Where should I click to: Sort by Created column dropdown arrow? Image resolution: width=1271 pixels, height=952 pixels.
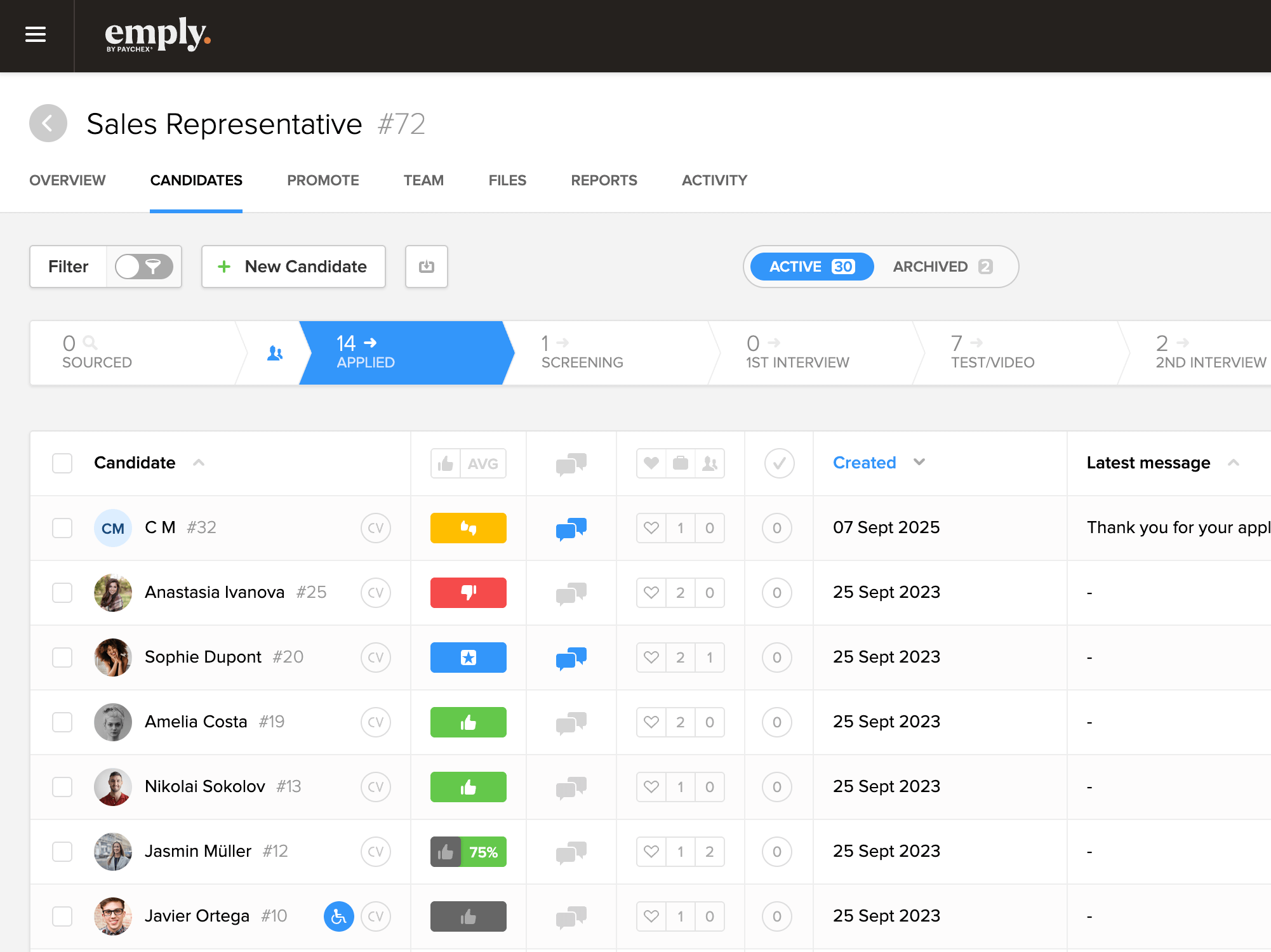(919, 462)
